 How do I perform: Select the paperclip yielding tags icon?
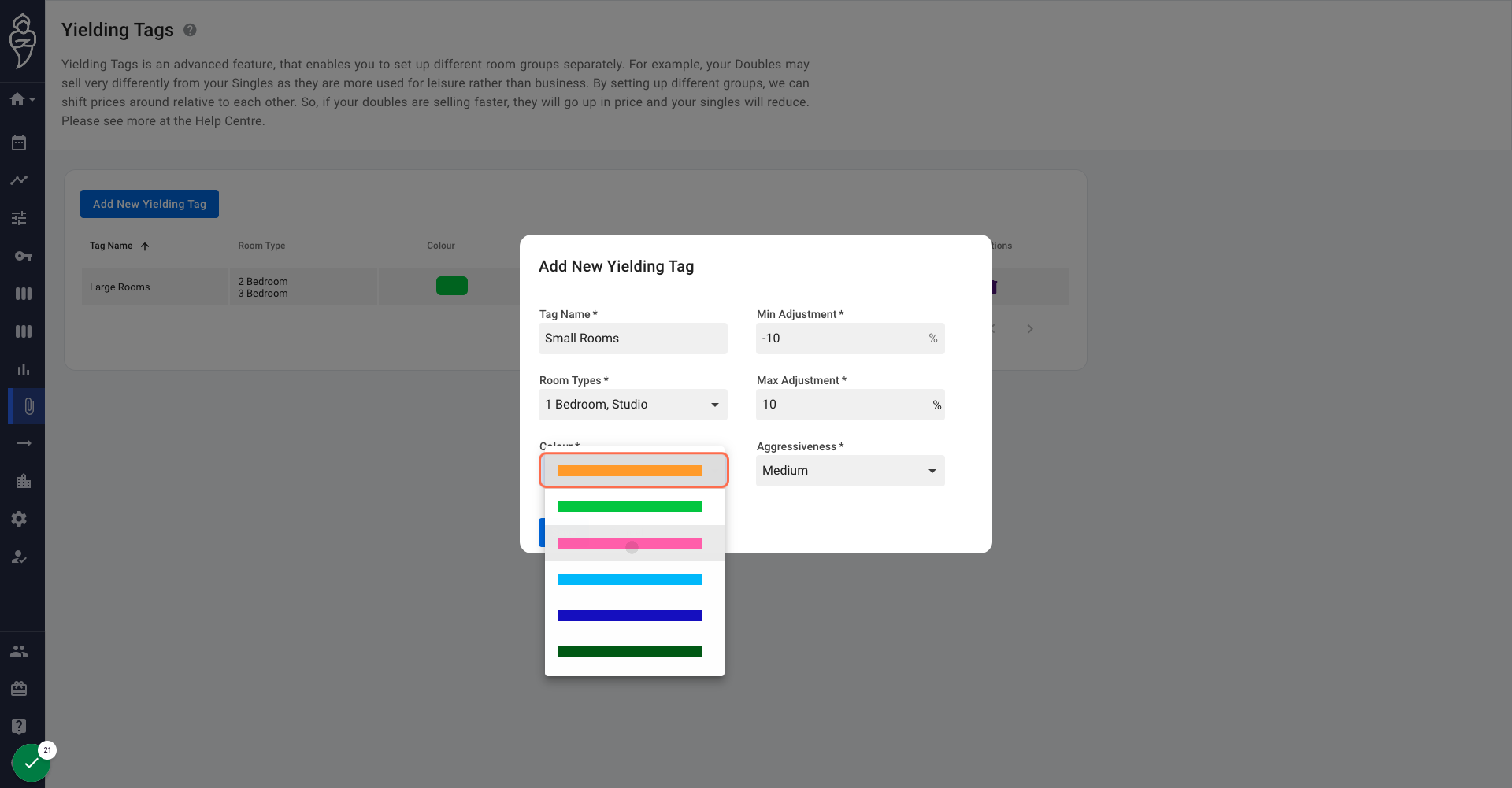(28, 406)
